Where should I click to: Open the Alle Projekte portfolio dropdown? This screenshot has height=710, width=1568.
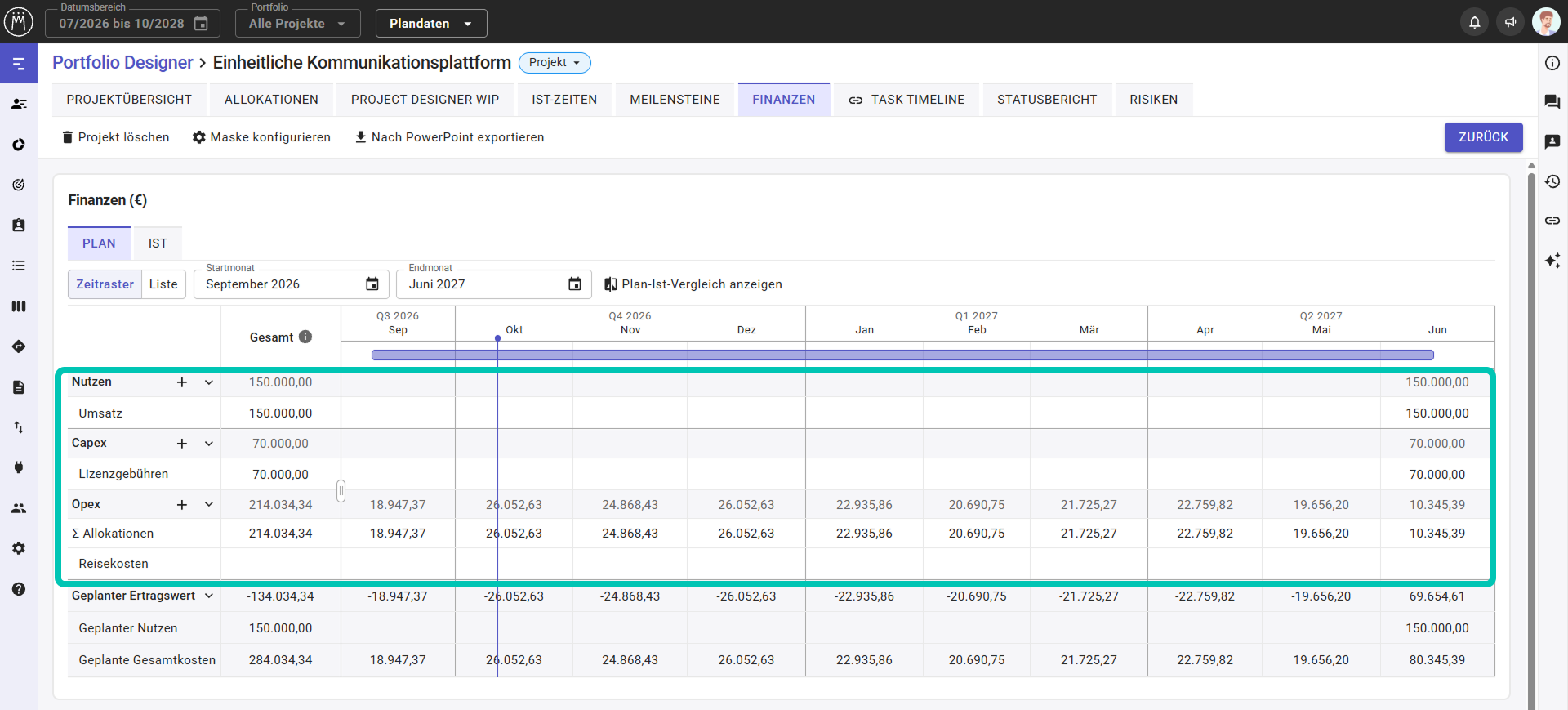click(297, 24)
